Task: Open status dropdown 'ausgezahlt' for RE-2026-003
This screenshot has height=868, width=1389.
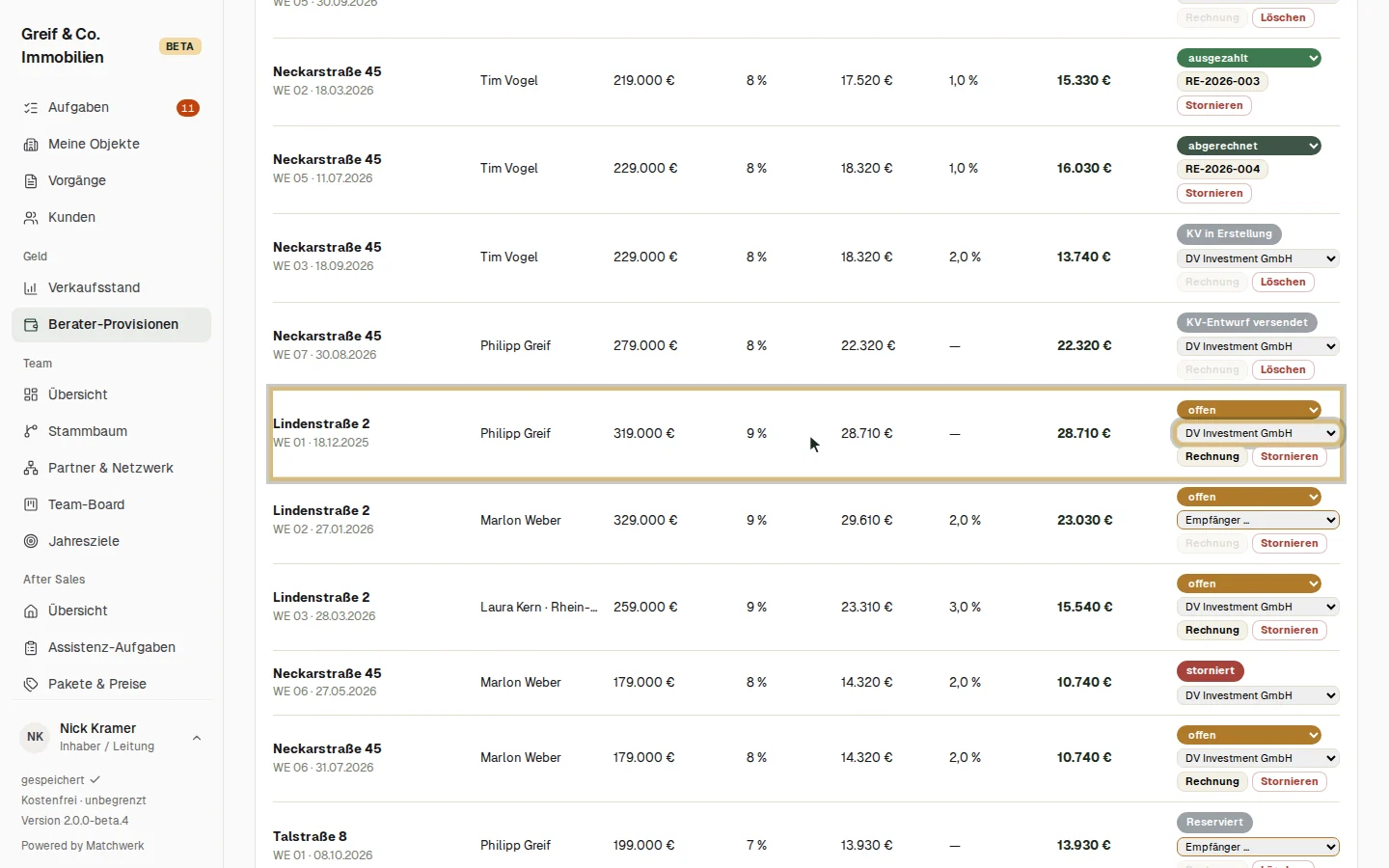Action: click(1248, 58)
